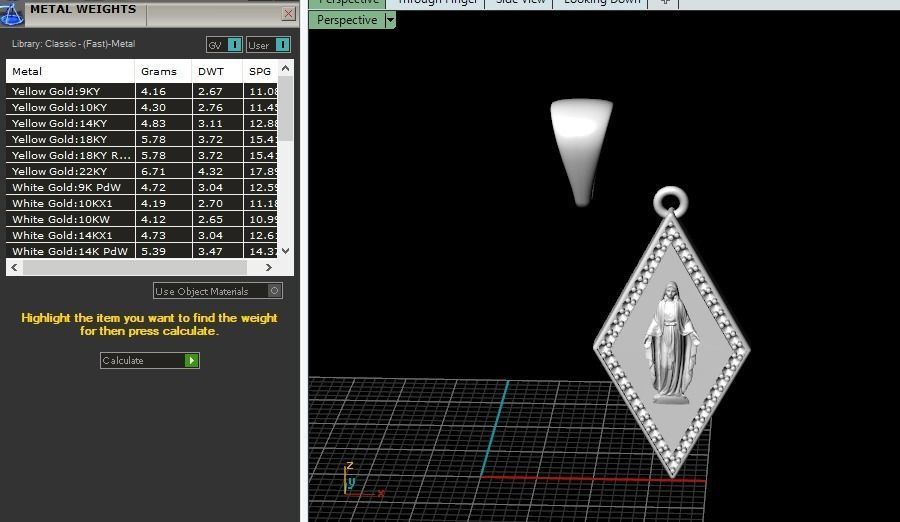This screenshot has width=900, height=522.
Task: Click the horizontal scroll right arrow
Action: 268,267
